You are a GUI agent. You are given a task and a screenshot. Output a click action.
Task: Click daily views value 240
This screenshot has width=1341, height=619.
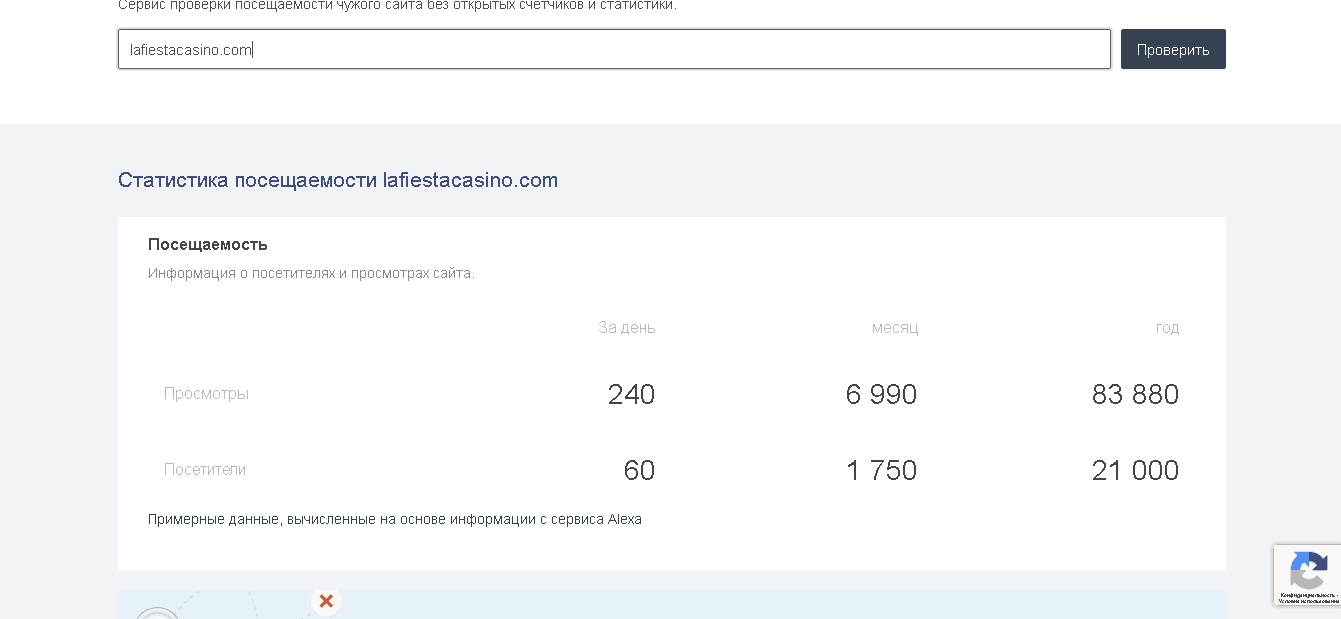click(631, 394)
